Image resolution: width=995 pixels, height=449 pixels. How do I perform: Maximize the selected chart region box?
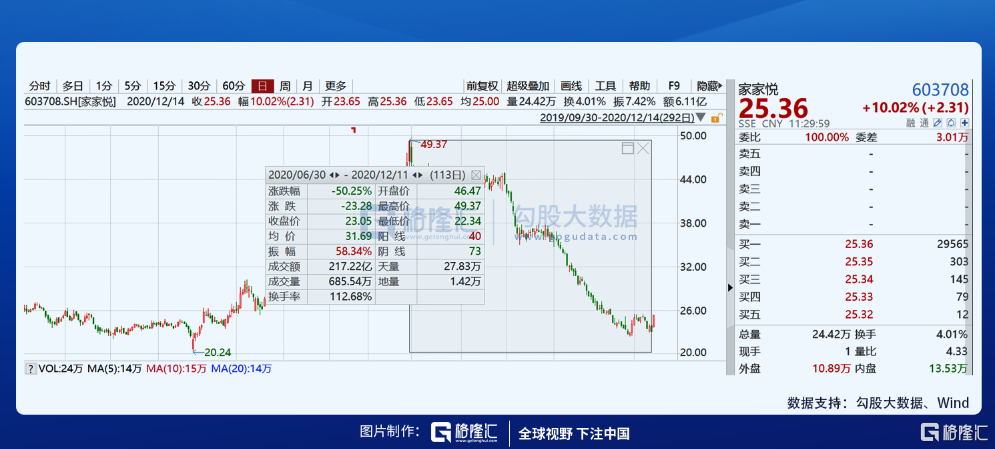point(628,148)
